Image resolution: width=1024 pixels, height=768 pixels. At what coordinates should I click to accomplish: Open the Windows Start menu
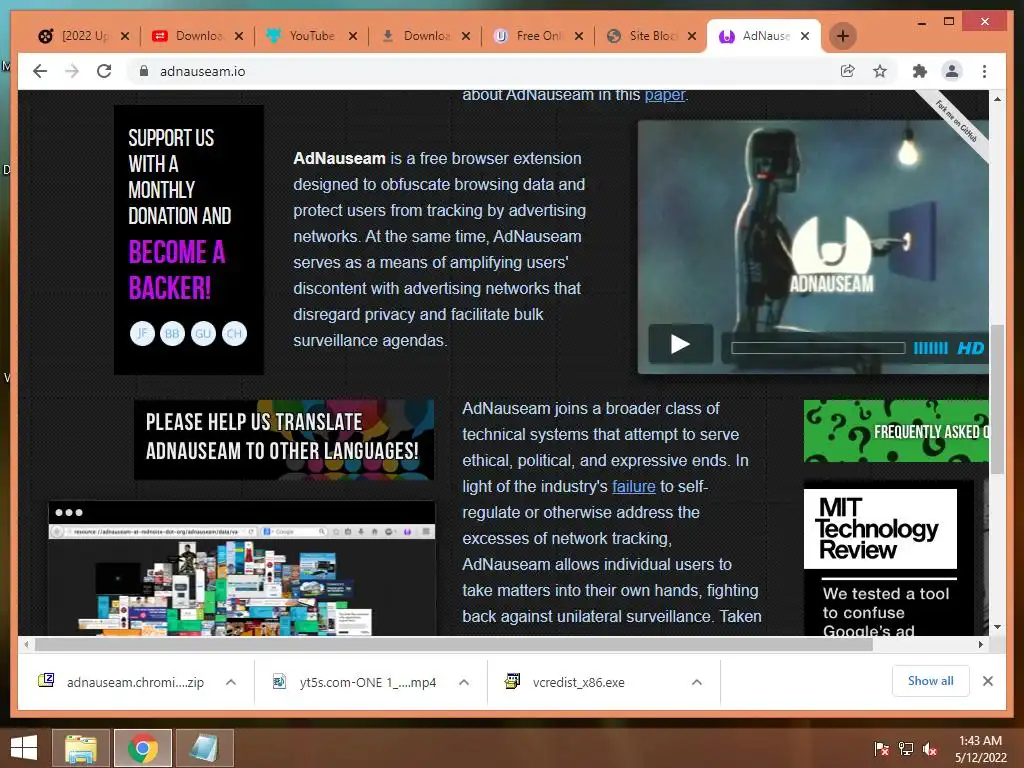[x=24, y=748]
